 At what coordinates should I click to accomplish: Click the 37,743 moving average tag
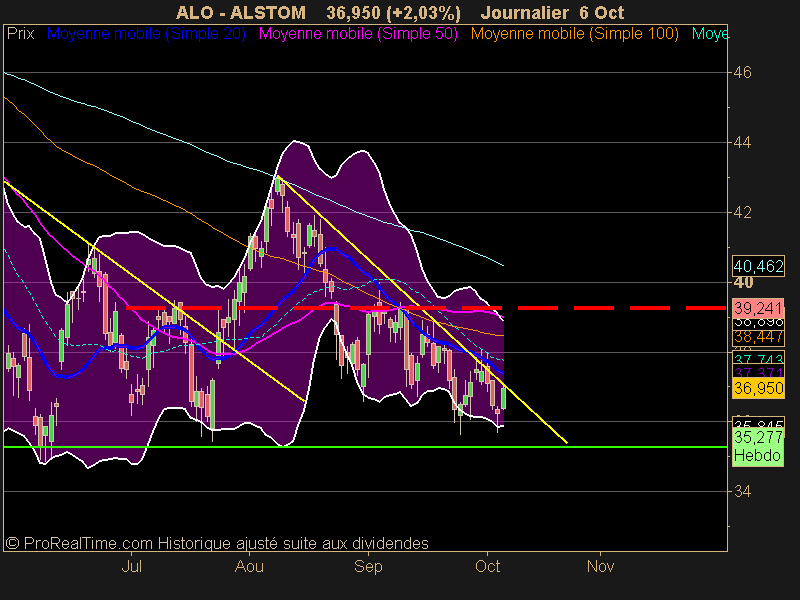(758, 359)
